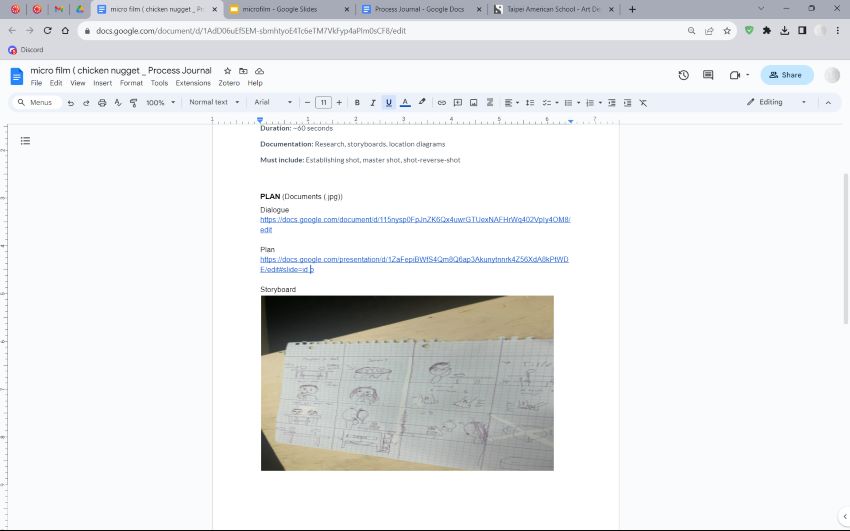Screen dimensions: 850x531
Task: Click the Print icon
Action: [x=102, y=102]
